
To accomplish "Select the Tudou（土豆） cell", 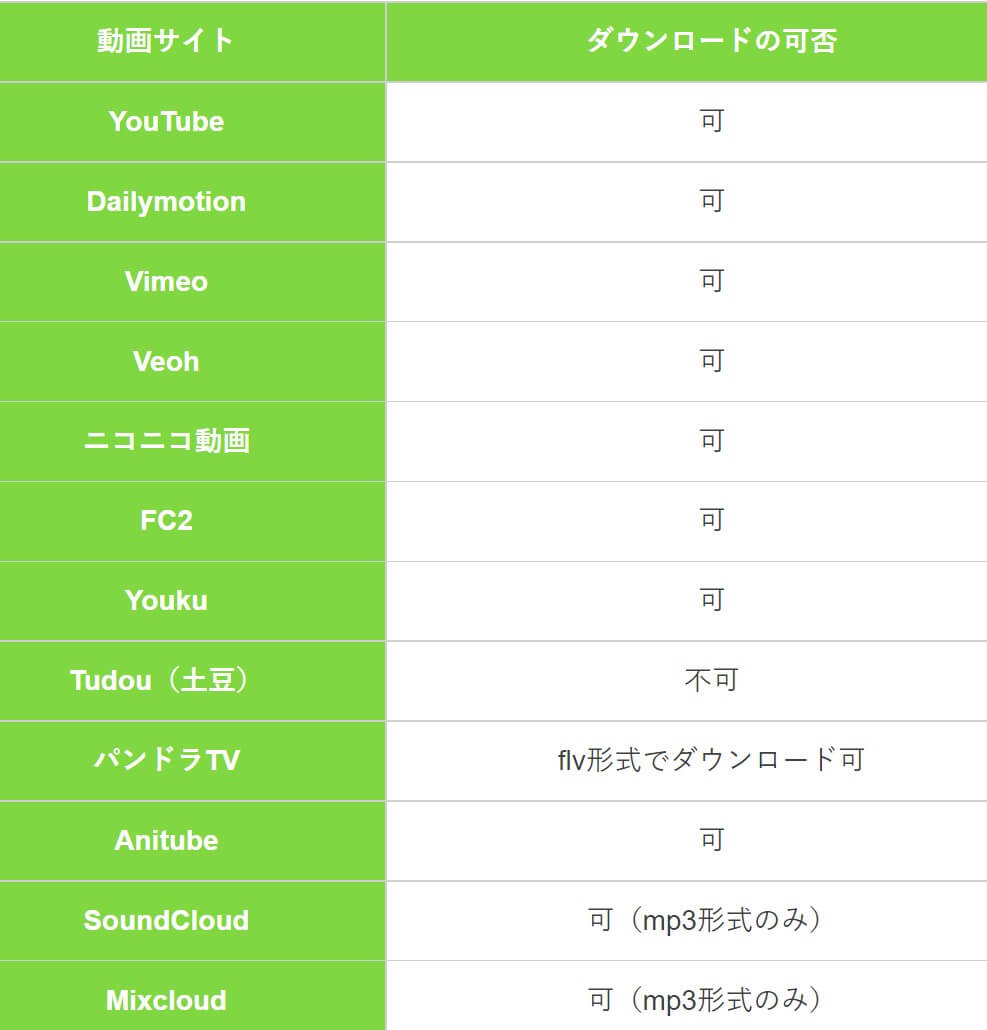I will pyautogui.click(x=192, y=681).
